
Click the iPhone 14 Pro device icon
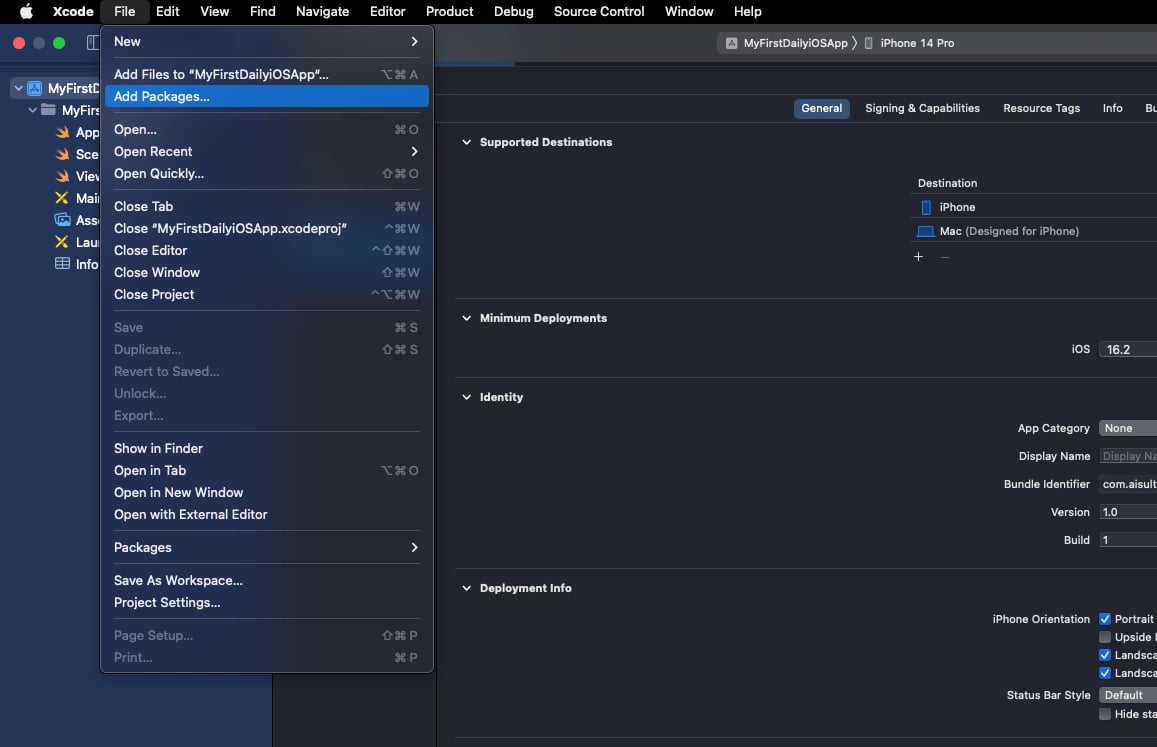tap(868, 43)
